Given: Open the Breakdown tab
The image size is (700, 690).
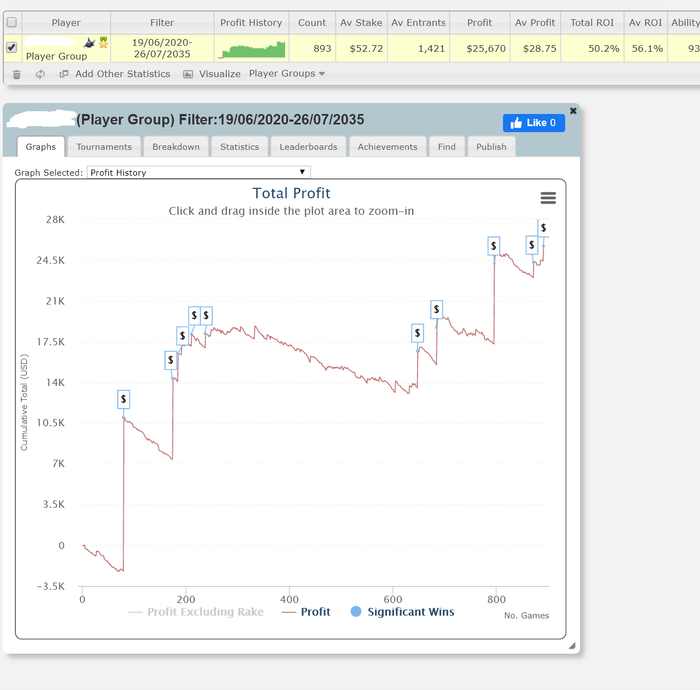Looking at the screenshot, I should (176, 147).
